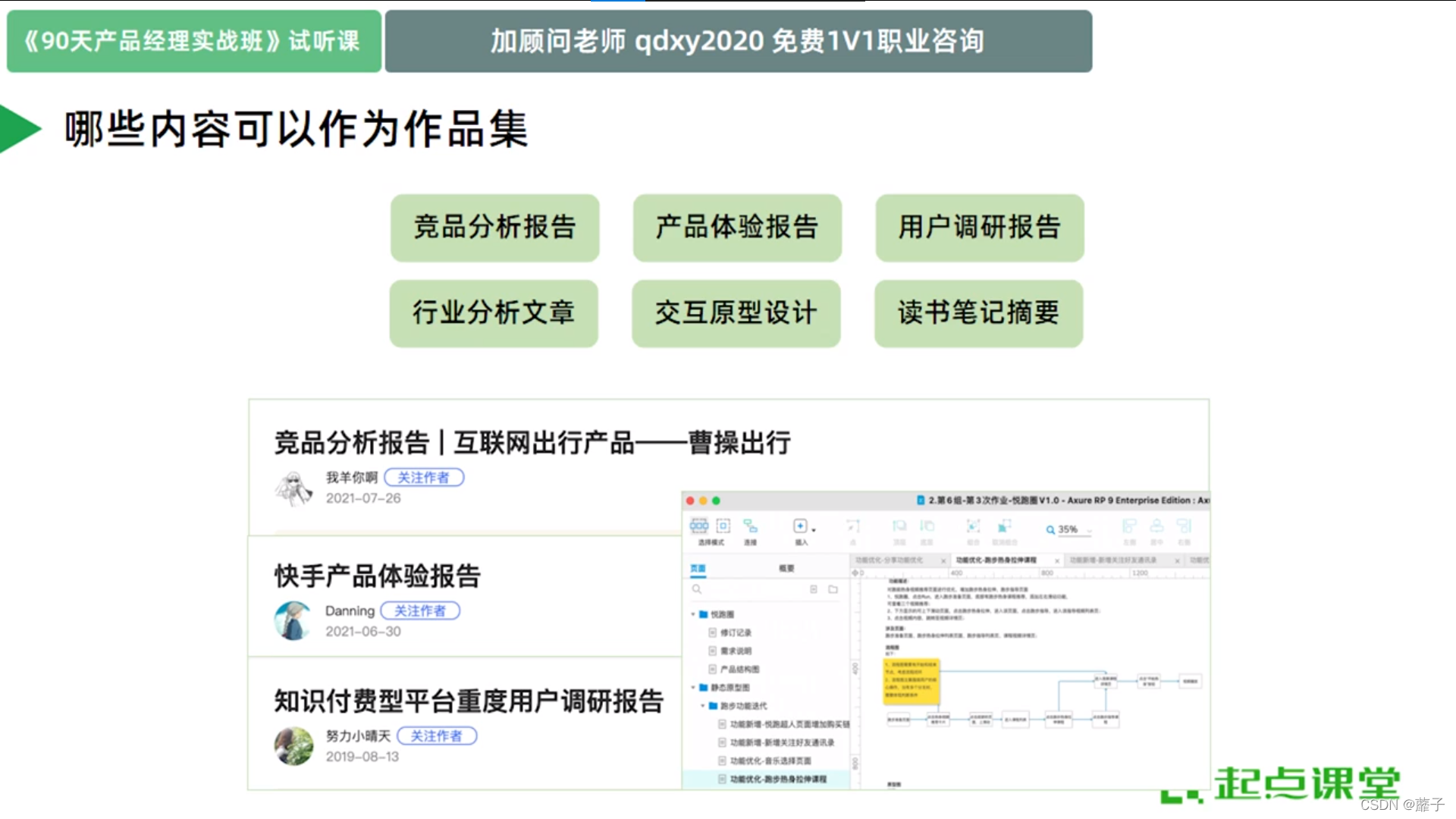1456x819 pixels.
Task: Close the 功能优化-跑步热身拉伸课程 canvas tab
Action: click(1056, 560)
